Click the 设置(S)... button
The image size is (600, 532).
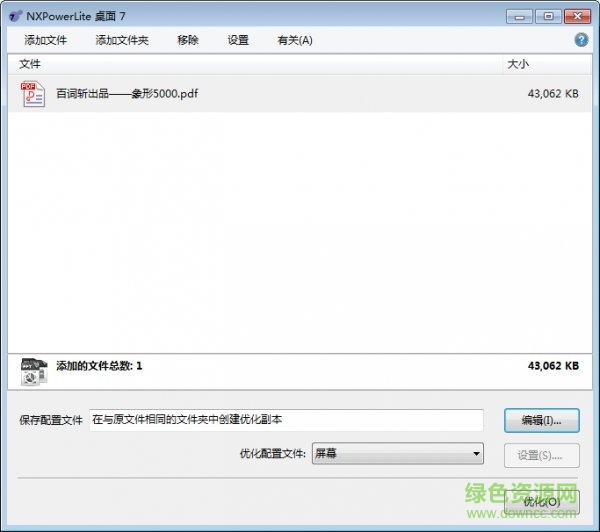pyautogui.click(x=541, y=455)
